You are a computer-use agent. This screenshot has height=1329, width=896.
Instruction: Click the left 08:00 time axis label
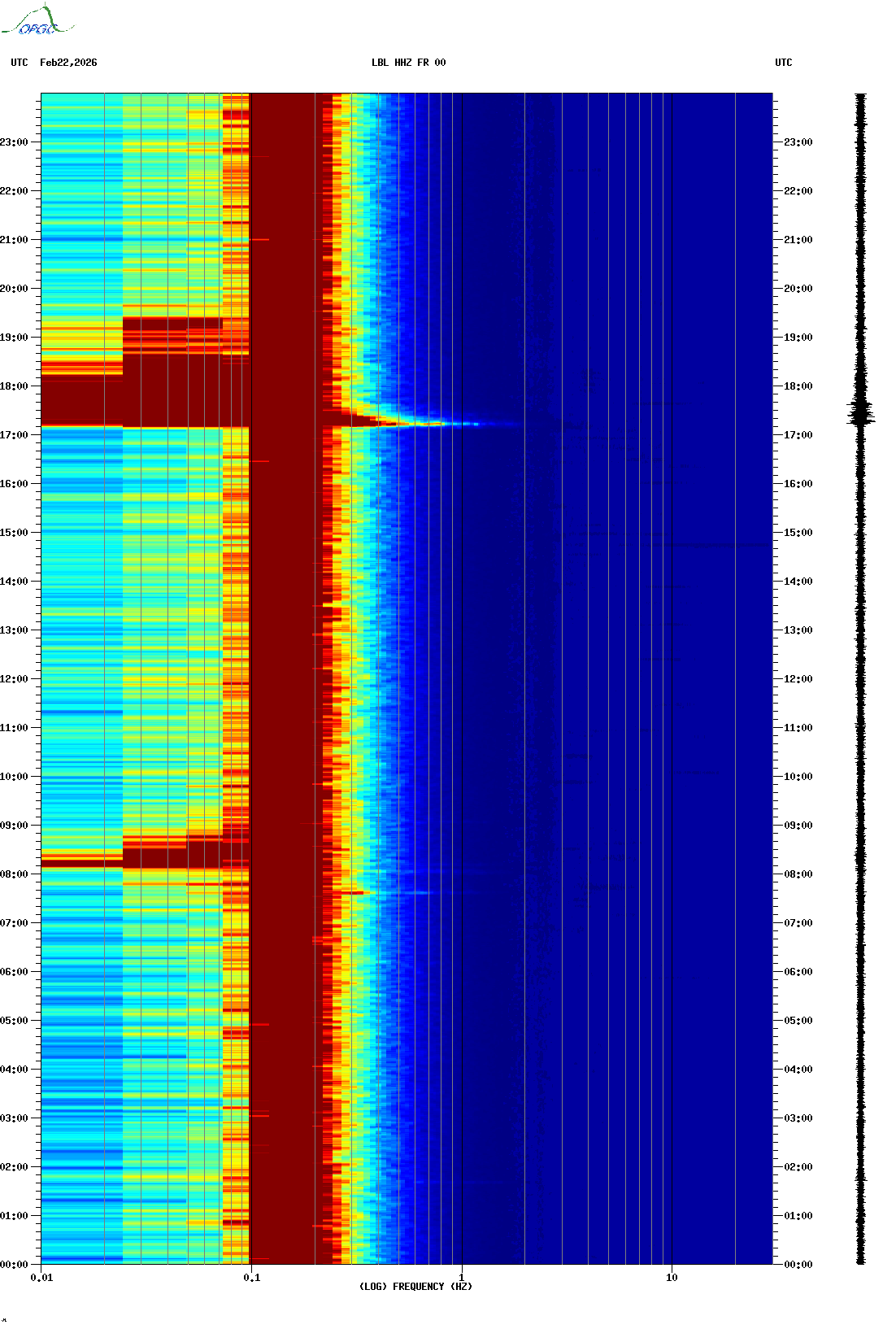click(14, 874)
